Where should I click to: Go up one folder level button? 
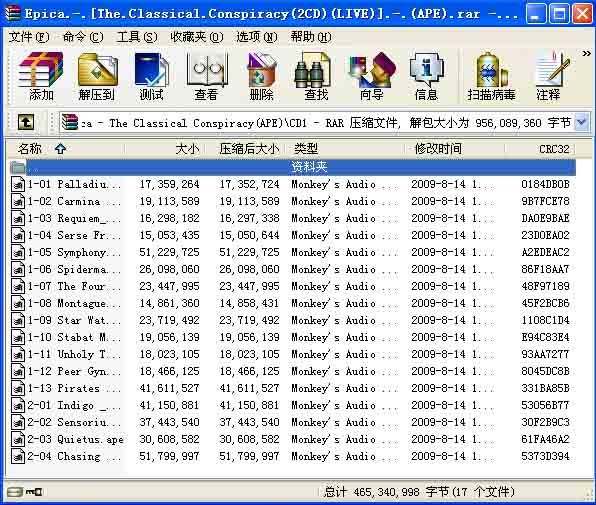tap(26, 122)
